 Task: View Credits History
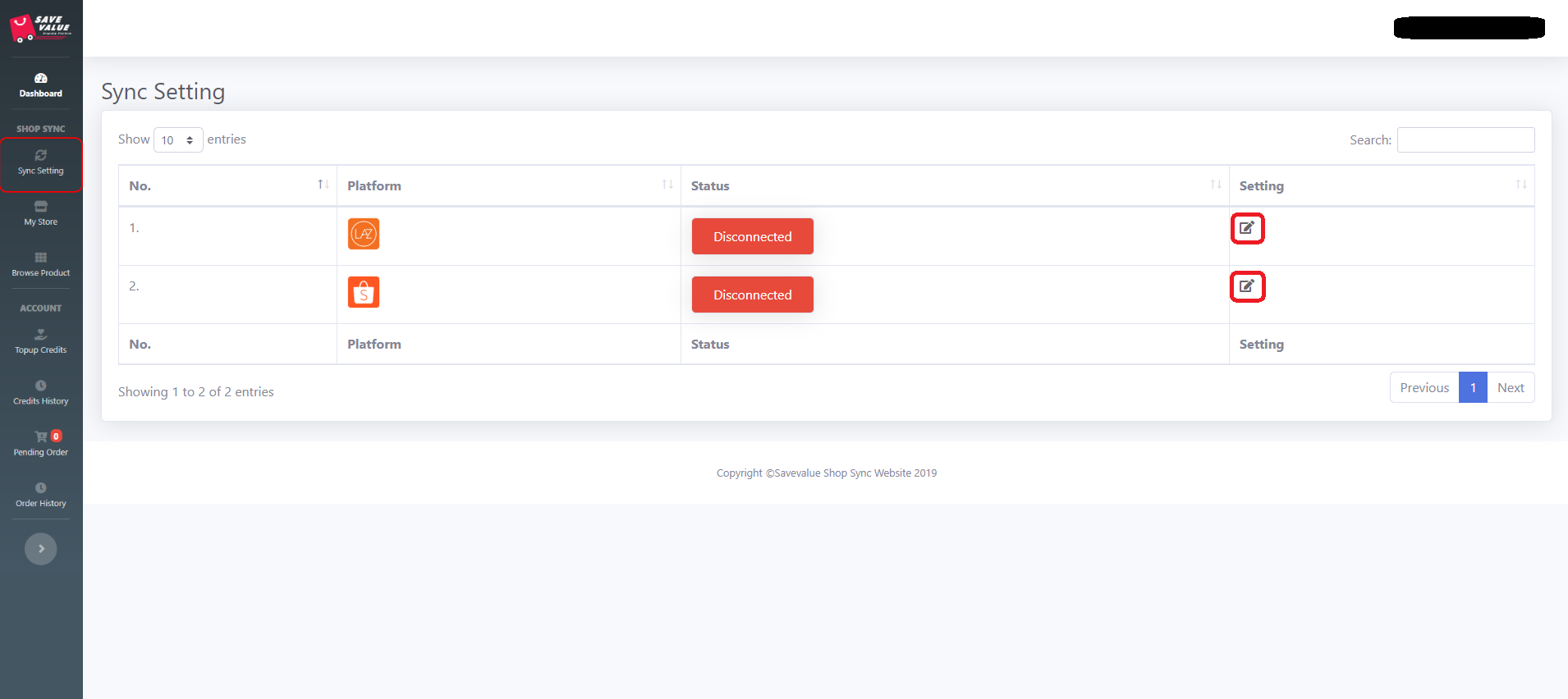(x=40, y=392)
